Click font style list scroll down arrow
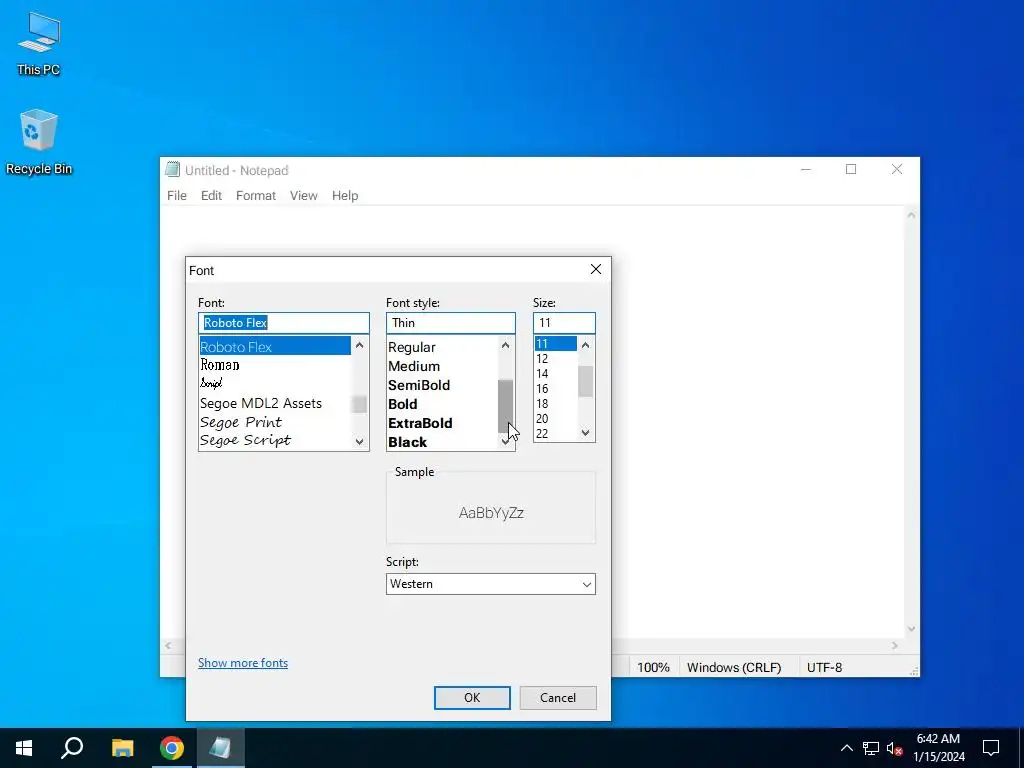Image resolution: width=1024 pixels, height=768 pixels. point(505,442)
